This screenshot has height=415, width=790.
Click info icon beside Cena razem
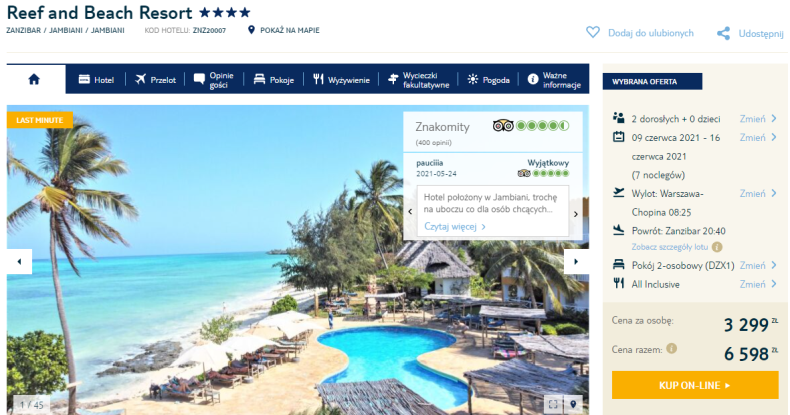coord(671,349)
